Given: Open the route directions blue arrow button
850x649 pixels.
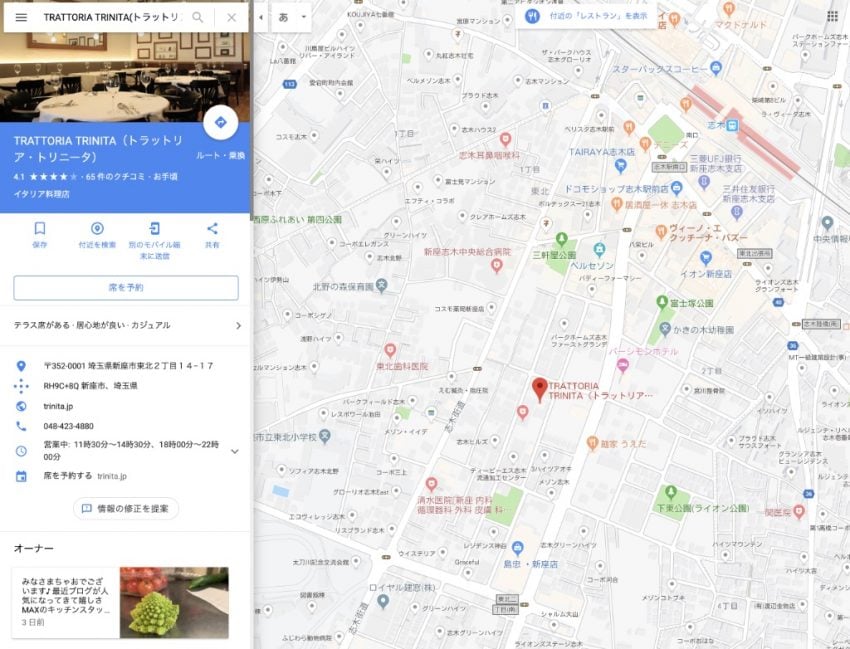Looking at the screenshot, I should pos(221,123).
